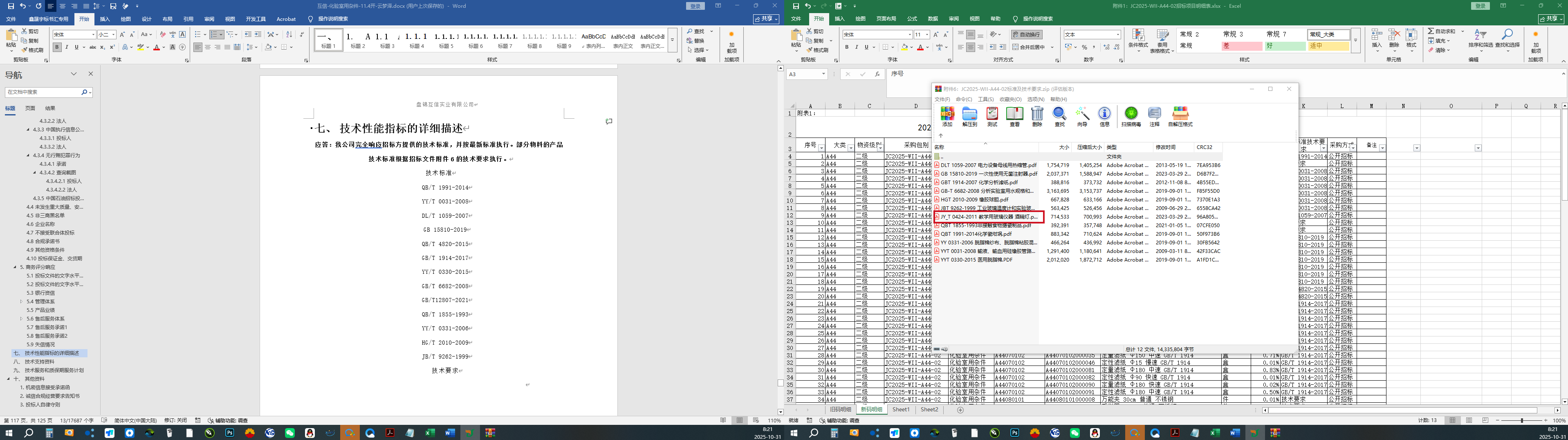Viewport: 1568px width, 440px height.
Task: Open the WinRAR 向导 wizard icon
Action: [1081, 115]
